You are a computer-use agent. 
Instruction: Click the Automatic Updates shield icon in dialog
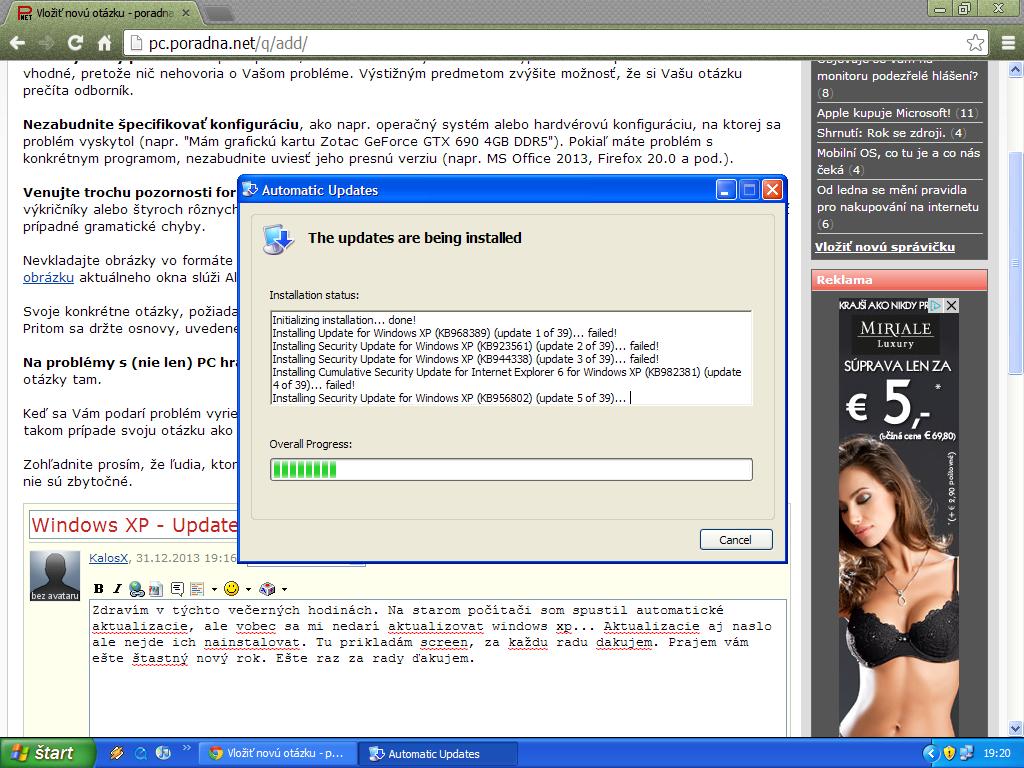pyautogui.click(x=279, y=239)
